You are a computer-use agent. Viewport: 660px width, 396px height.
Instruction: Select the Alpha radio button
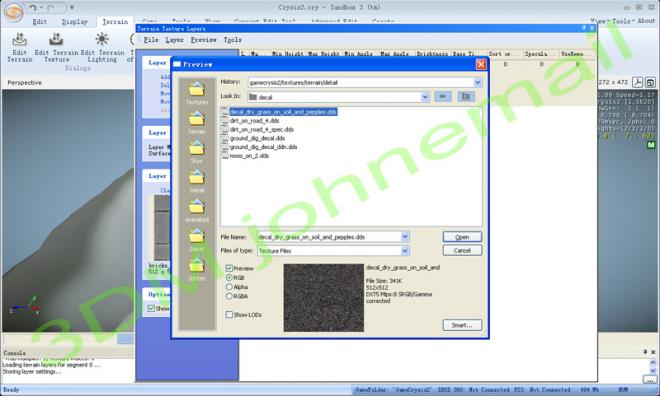229,287
